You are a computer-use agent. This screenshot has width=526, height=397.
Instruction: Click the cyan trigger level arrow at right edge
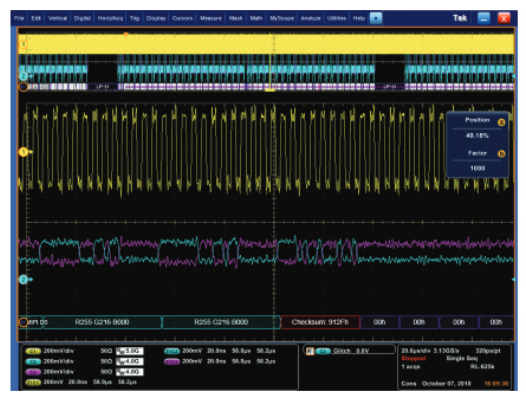pyautogui.click(x=513, y=279)
